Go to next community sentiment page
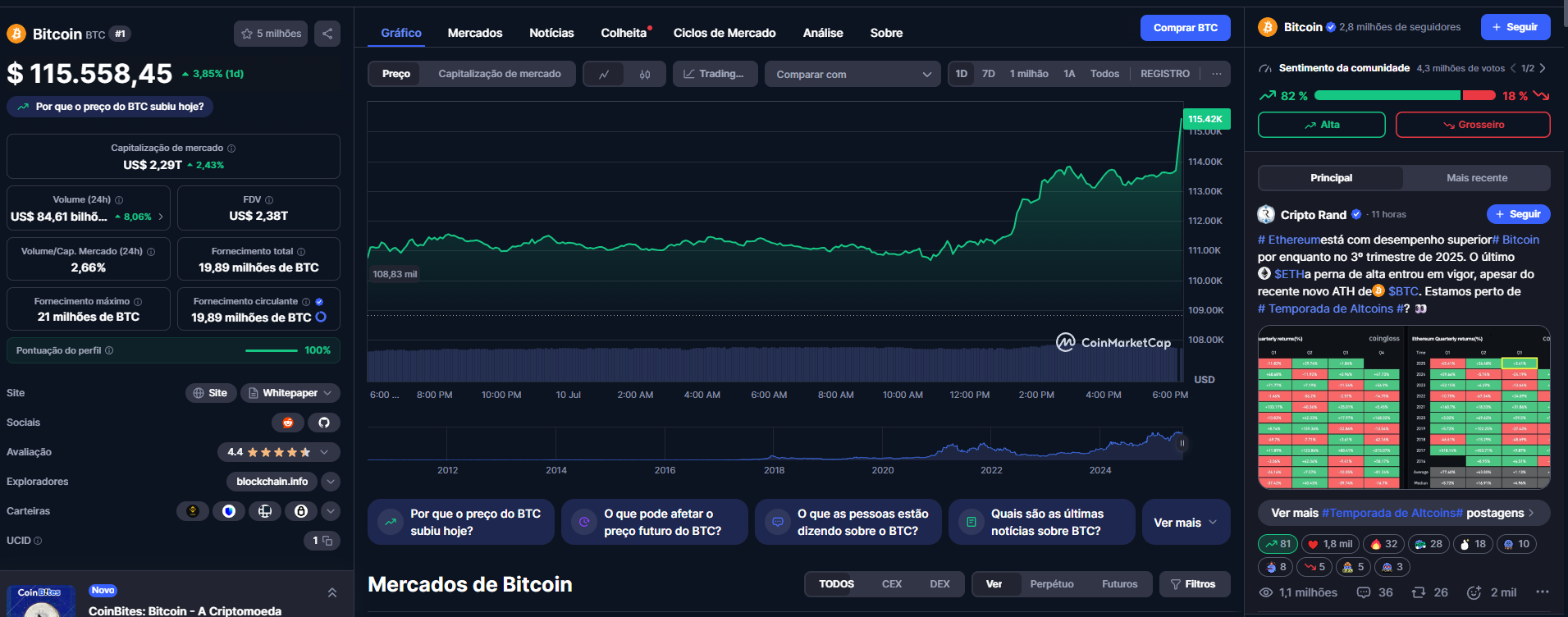The image size is (1568, 617). [1543, 68]
